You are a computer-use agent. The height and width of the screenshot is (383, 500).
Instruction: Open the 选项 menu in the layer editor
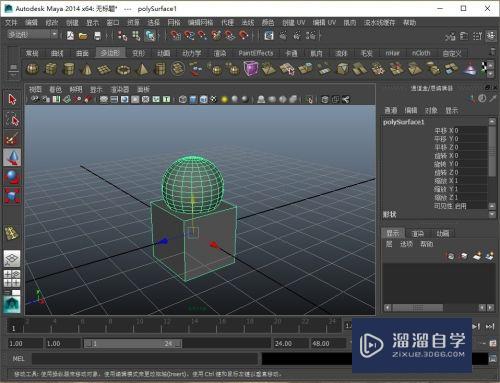pyautogui.click(x=406, y=244)
